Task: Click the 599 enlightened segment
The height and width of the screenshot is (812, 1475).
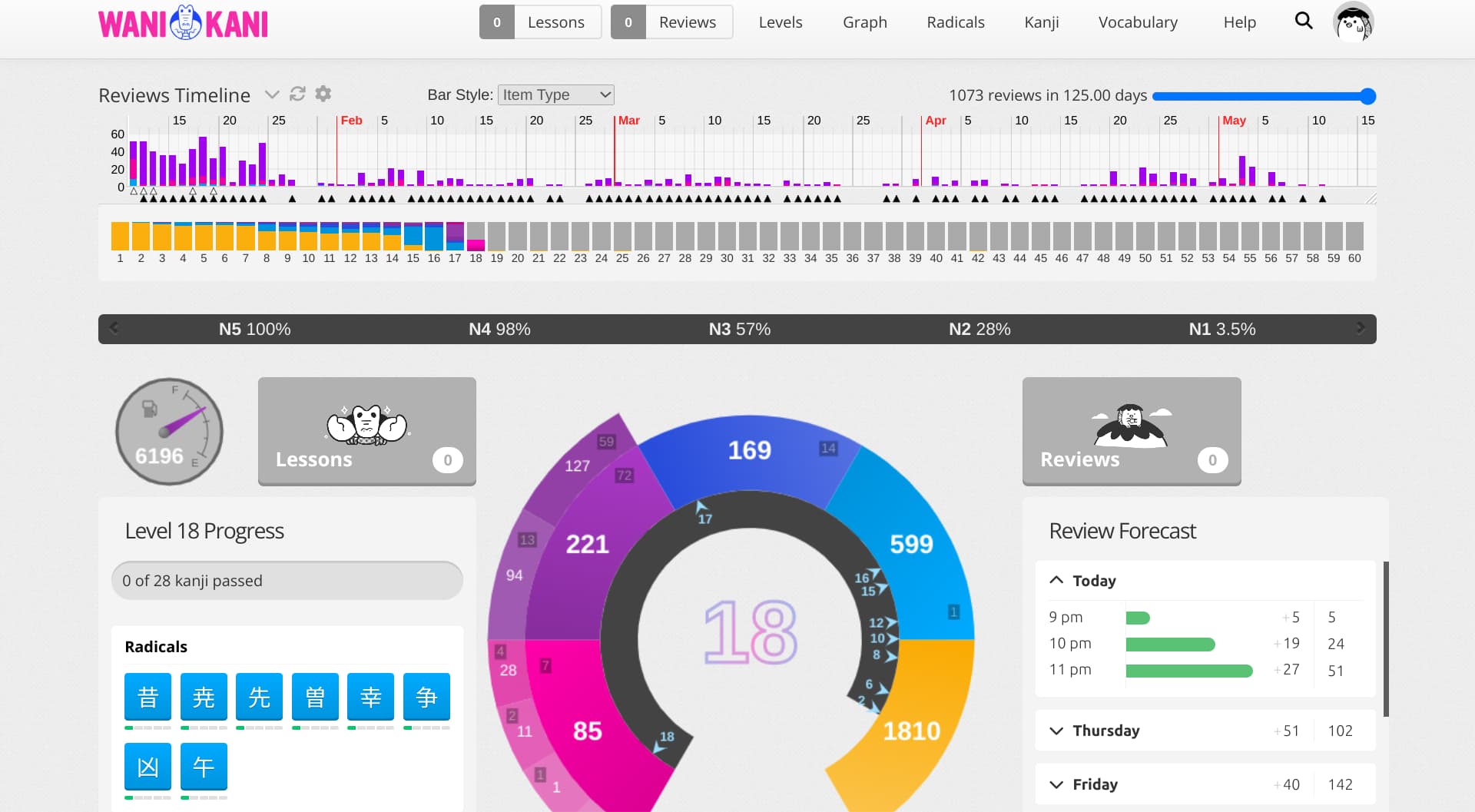Action: point(911,544)
